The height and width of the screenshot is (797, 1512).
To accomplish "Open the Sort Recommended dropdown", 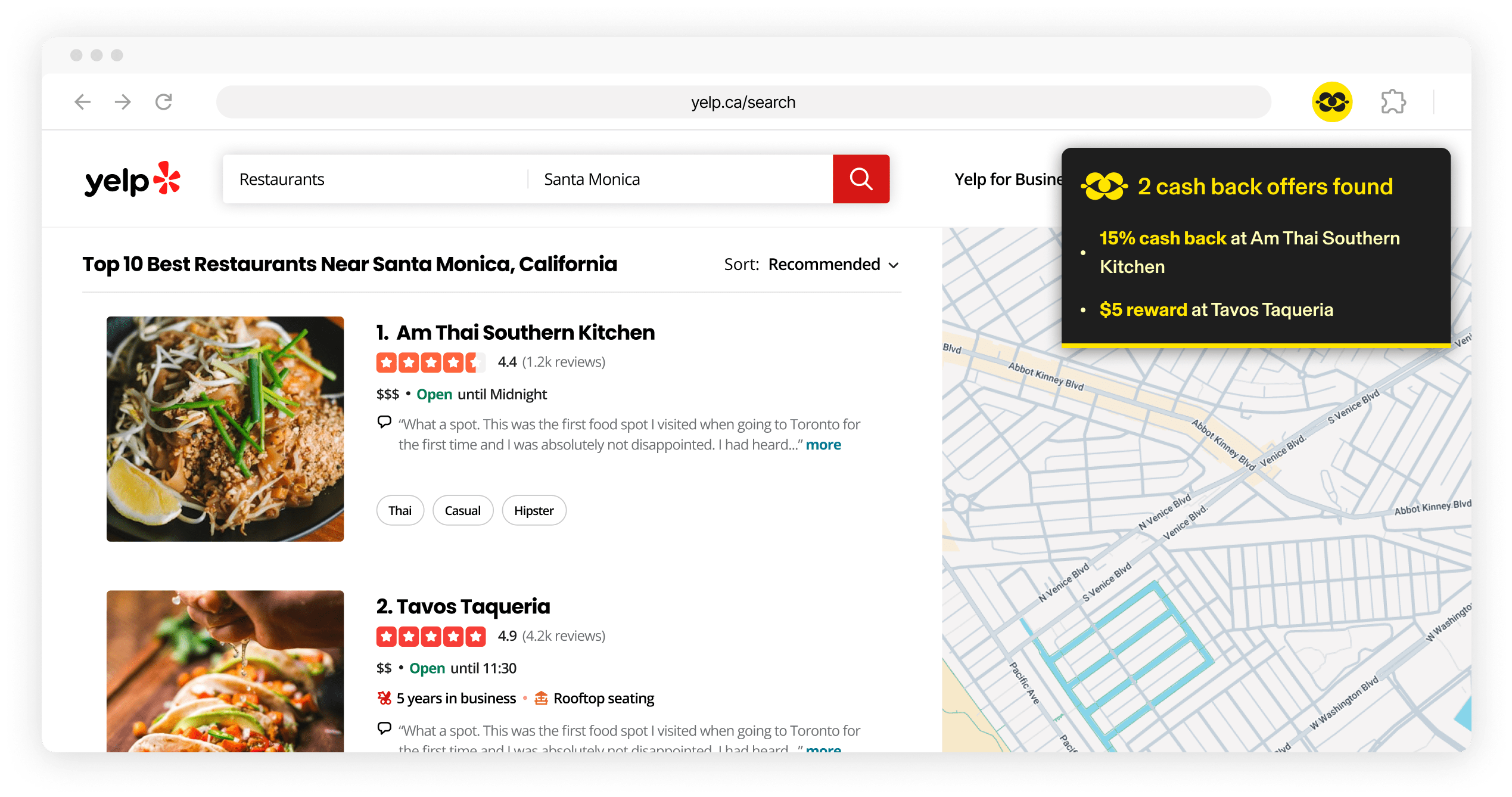I will click(811, 265).
